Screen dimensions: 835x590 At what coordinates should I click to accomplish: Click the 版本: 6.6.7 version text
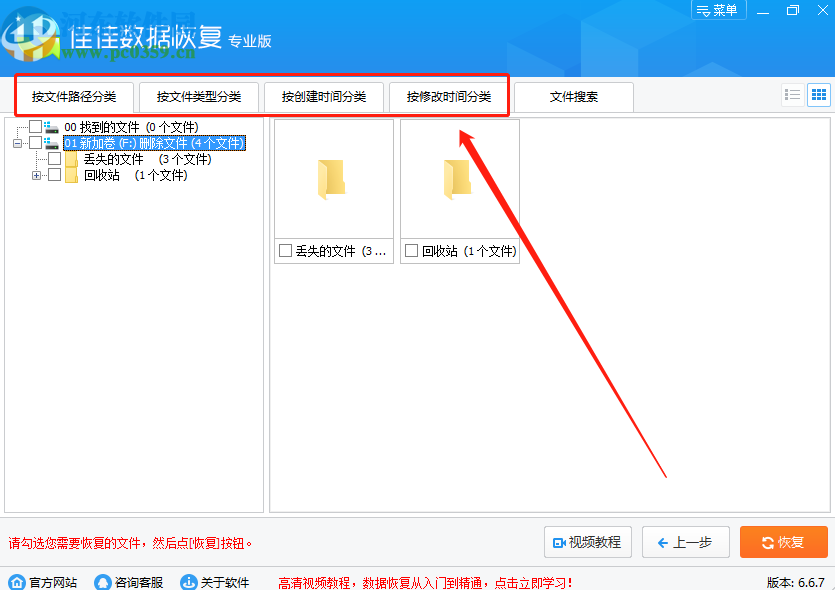796,583
